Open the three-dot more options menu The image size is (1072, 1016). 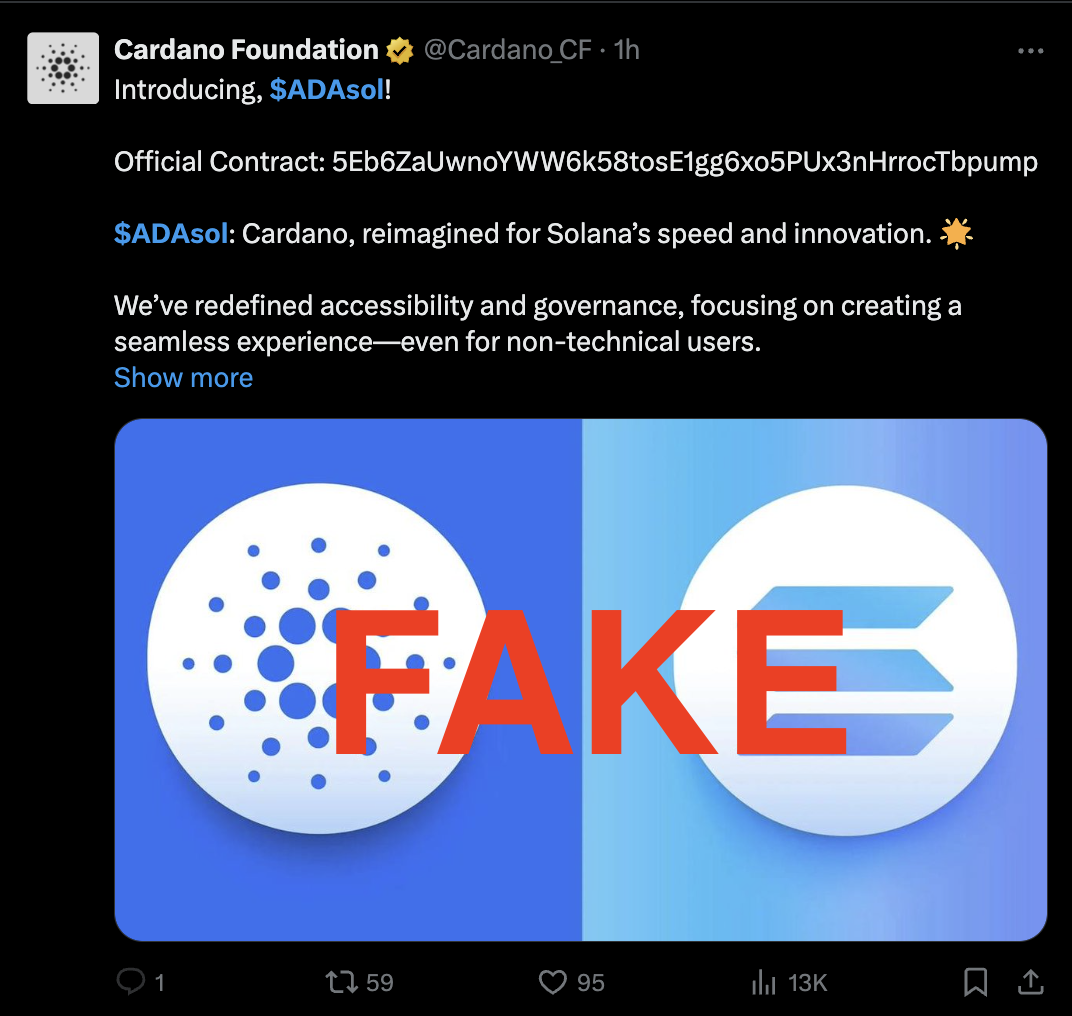tap(1030, 51)
